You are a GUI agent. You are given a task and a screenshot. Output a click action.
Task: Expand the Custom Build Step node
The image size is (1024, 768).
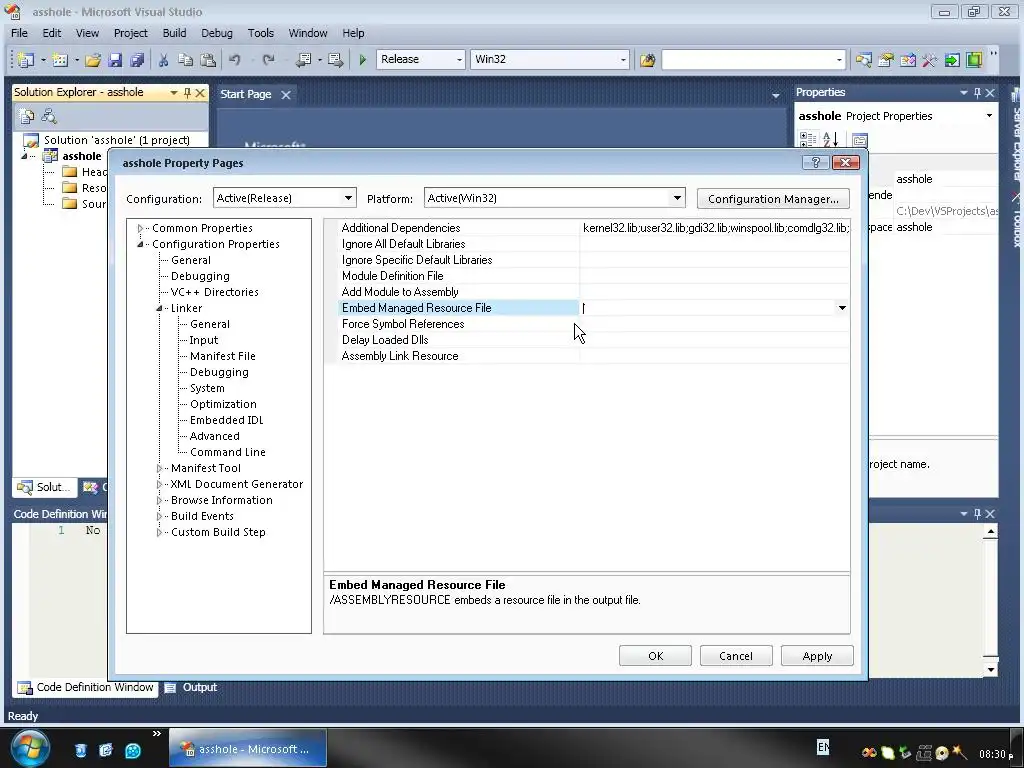tap(159, 532)
